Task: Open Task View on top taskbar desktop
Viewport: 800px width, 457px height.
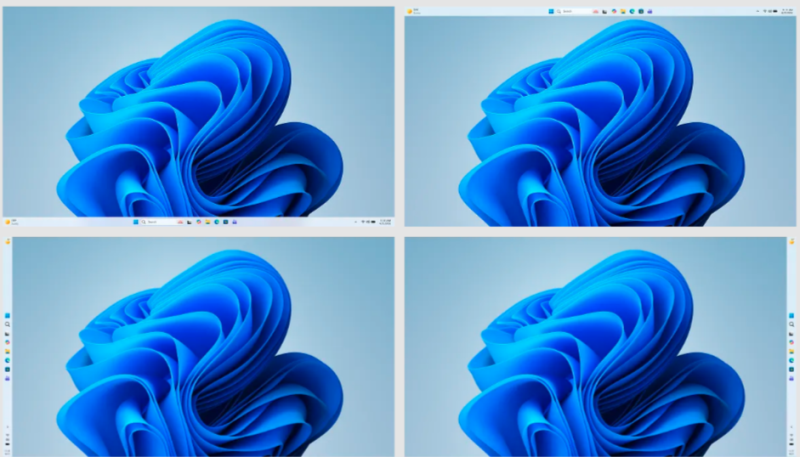Action: 605,11
